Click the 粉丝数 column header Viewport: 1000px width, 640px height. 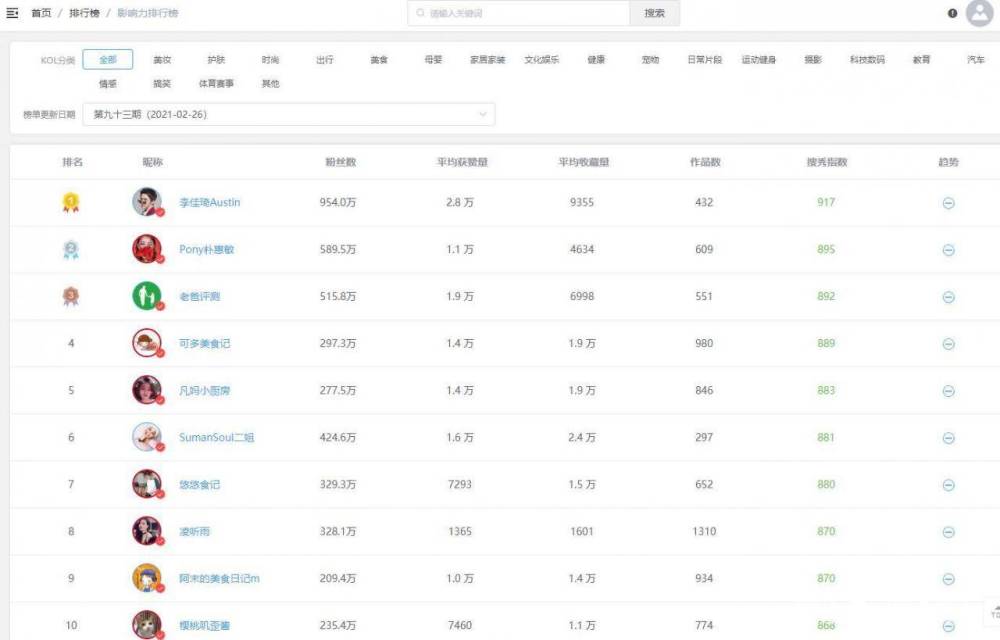point(341,162)
